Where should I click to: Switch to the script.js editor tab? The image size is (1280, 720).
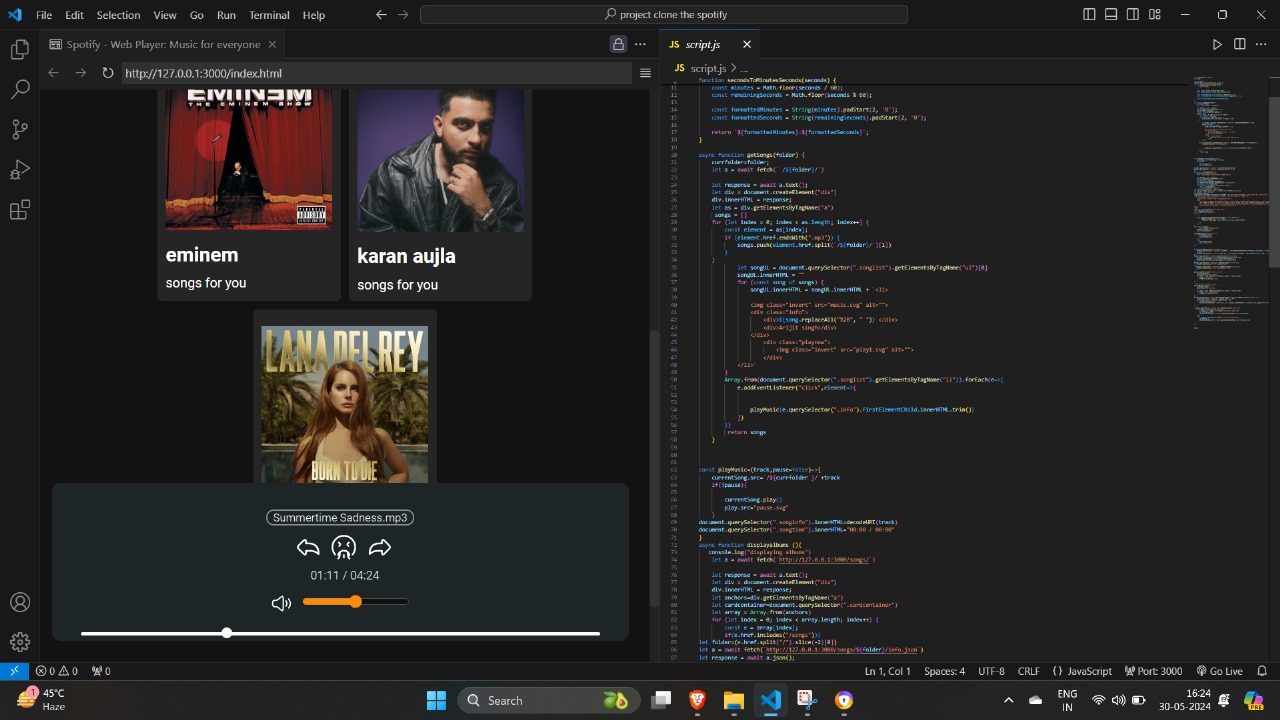(x=702, y=44)
